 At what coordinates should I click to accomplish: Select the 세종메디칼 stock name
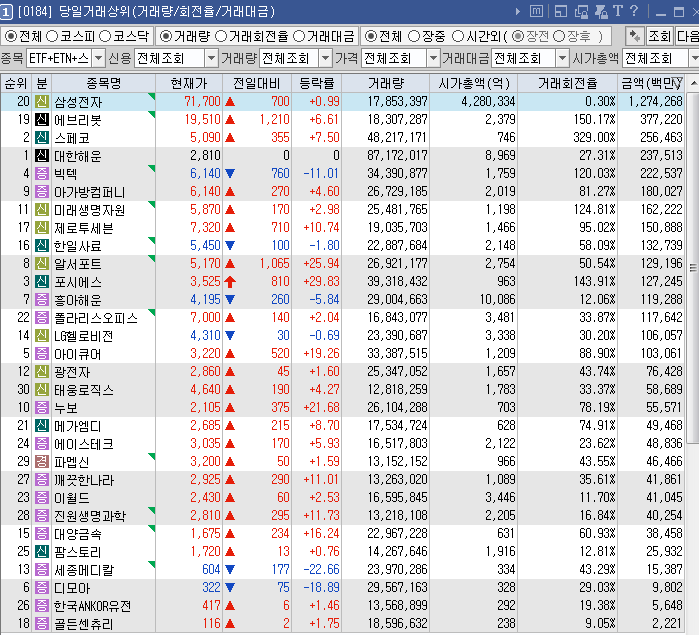(x=84, y=569)
